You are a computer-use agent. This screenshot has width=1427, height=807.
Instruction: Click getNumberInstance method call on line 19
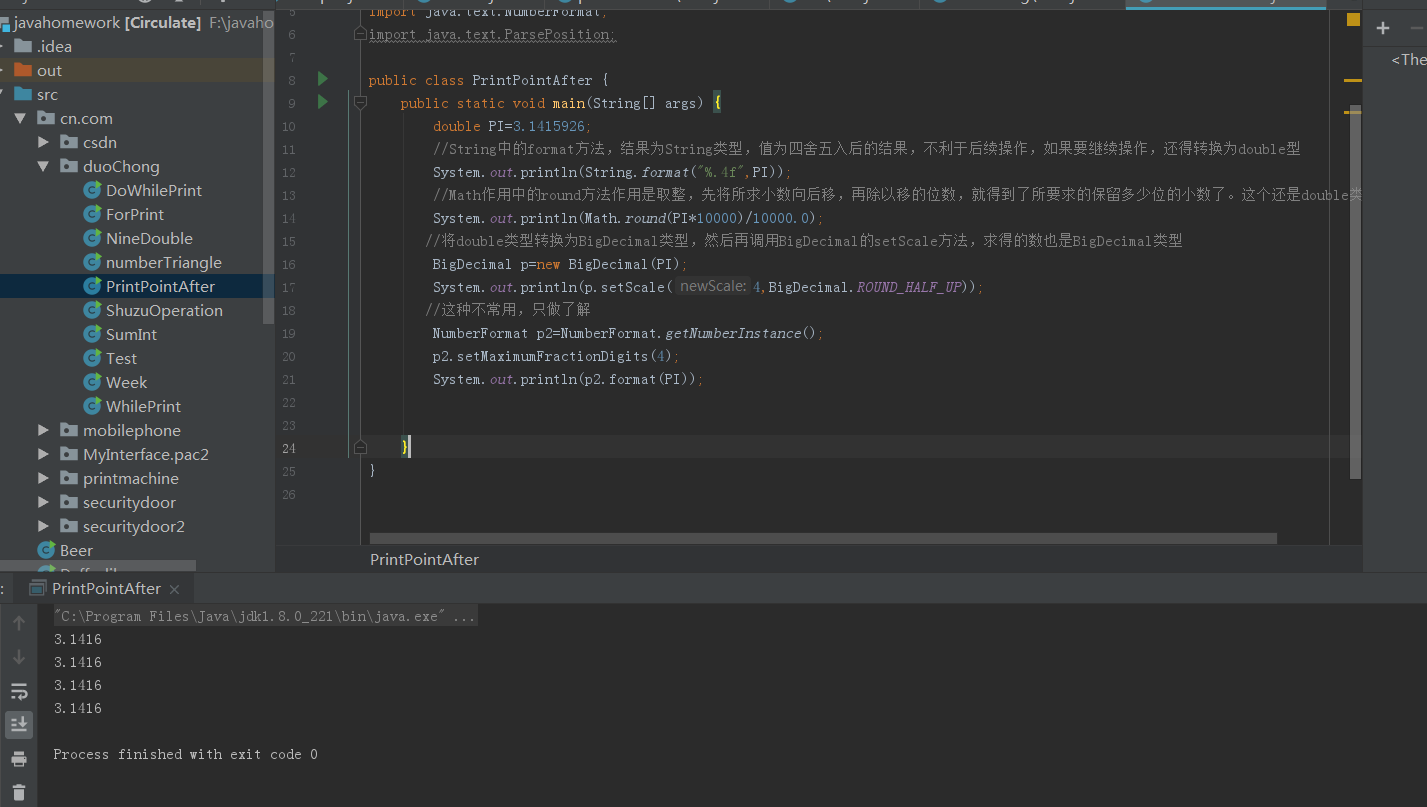(x=733, y=333)
